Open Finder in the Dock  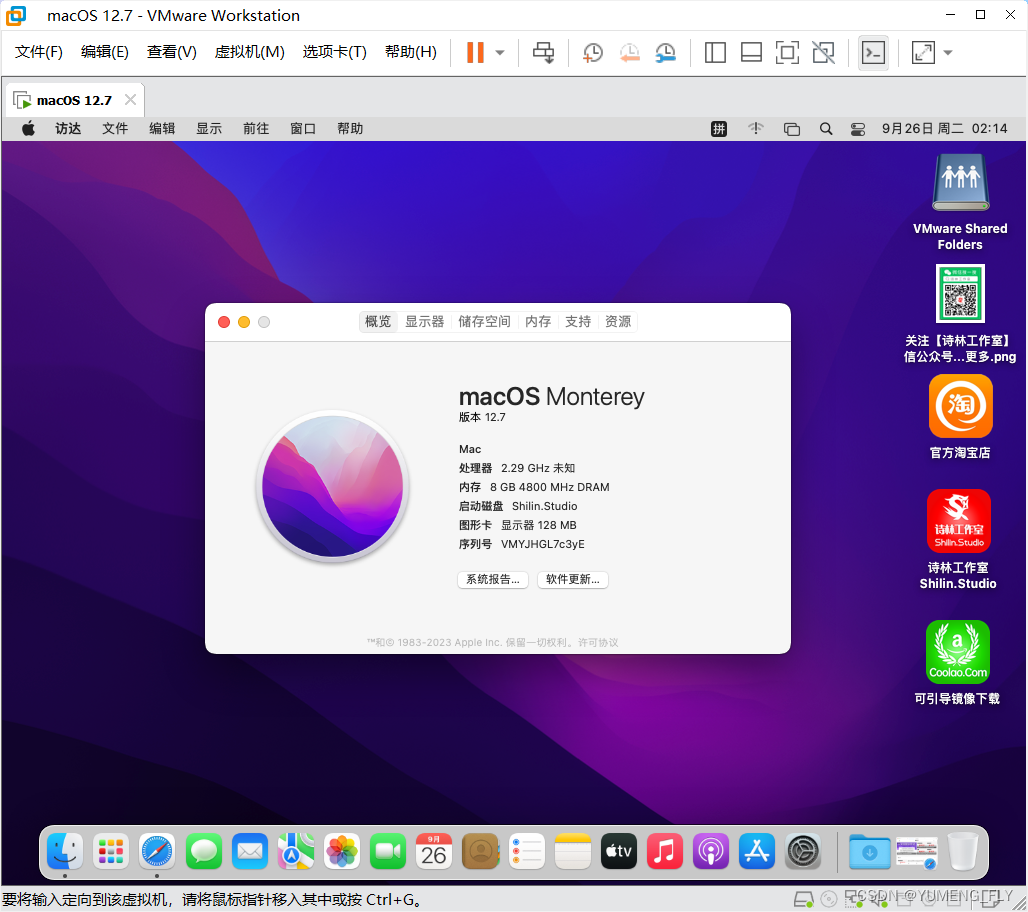(x=65, y=852)
